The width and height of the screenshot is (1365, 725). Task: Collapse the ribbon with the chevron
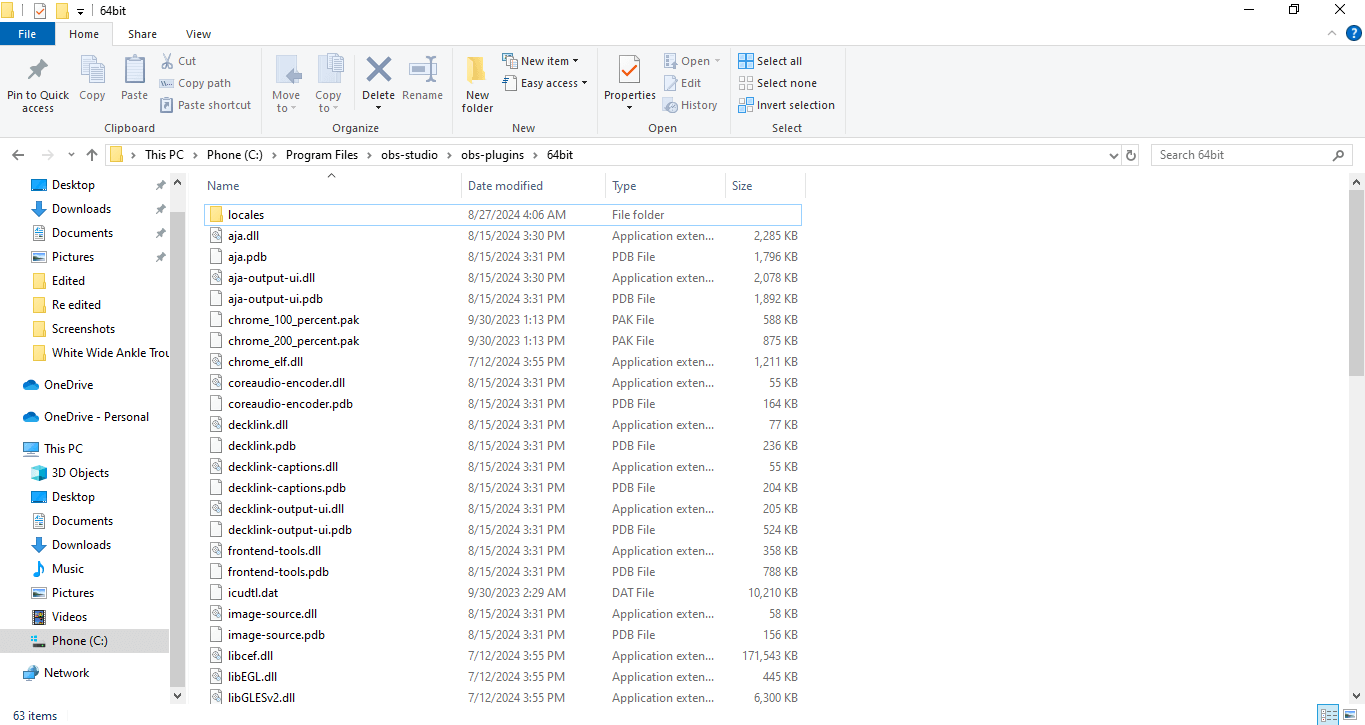1333,33
